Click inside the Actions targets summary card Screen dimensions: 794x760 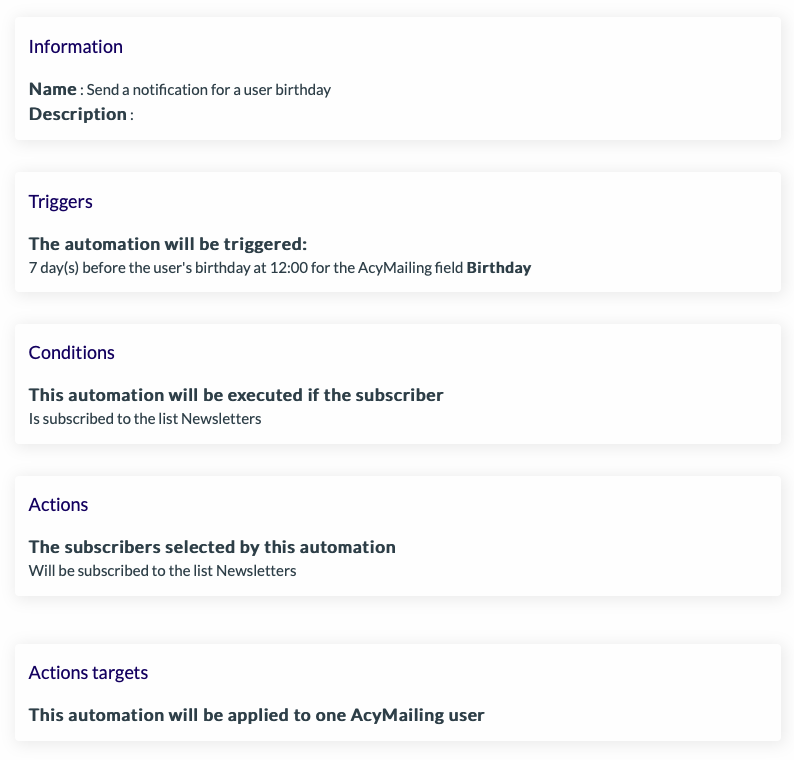click(398, 692)
